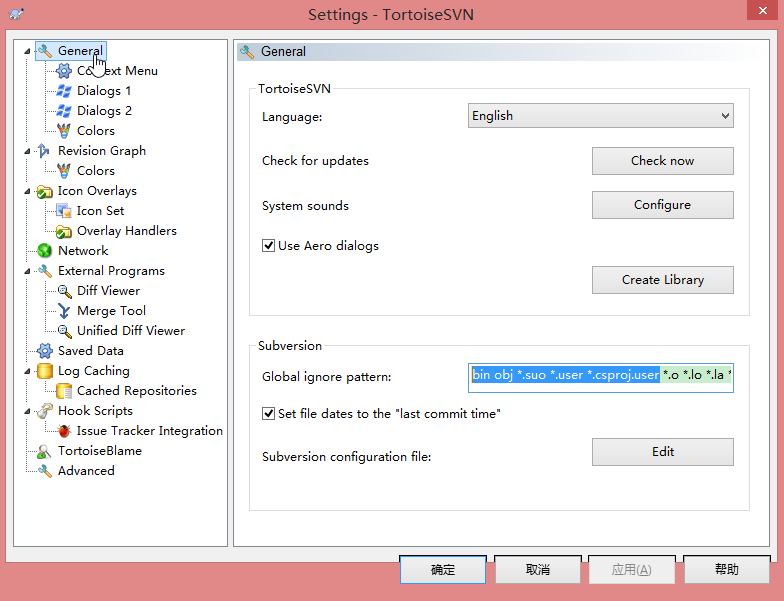Click the Create Library button

coord(662,280)
